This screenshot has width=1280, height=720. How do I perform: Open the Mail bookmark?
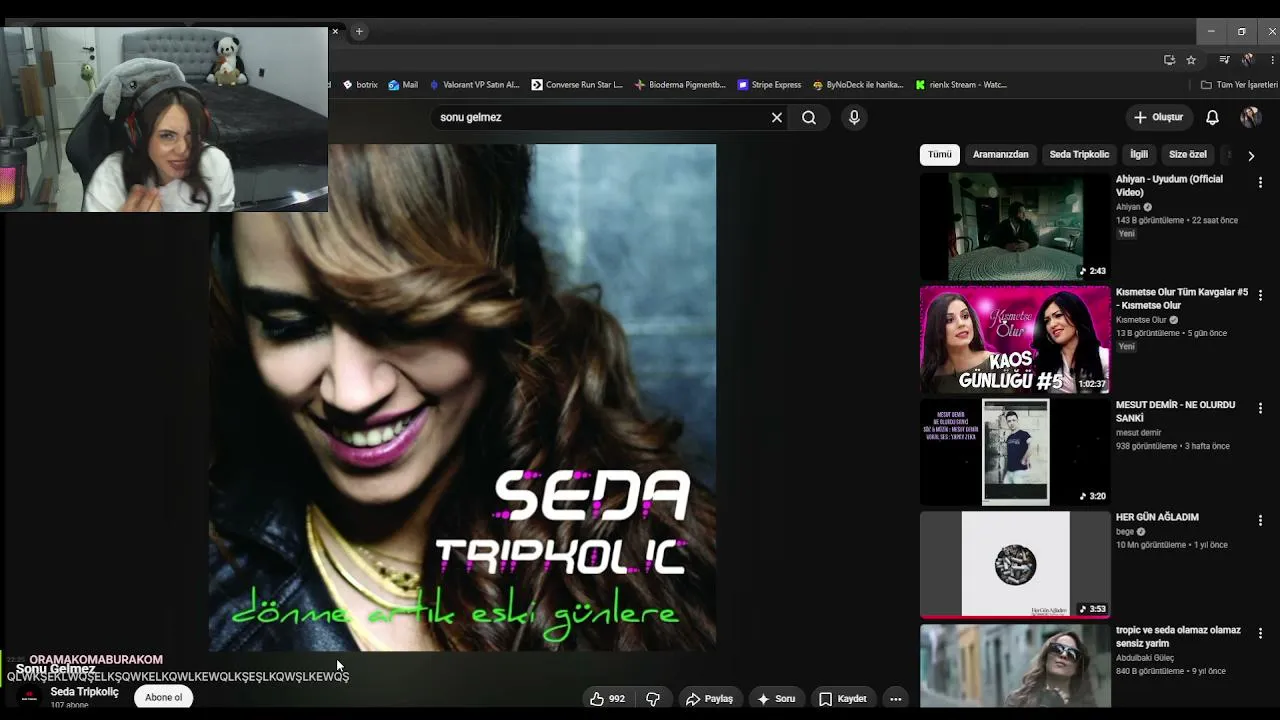pos(403,85)
